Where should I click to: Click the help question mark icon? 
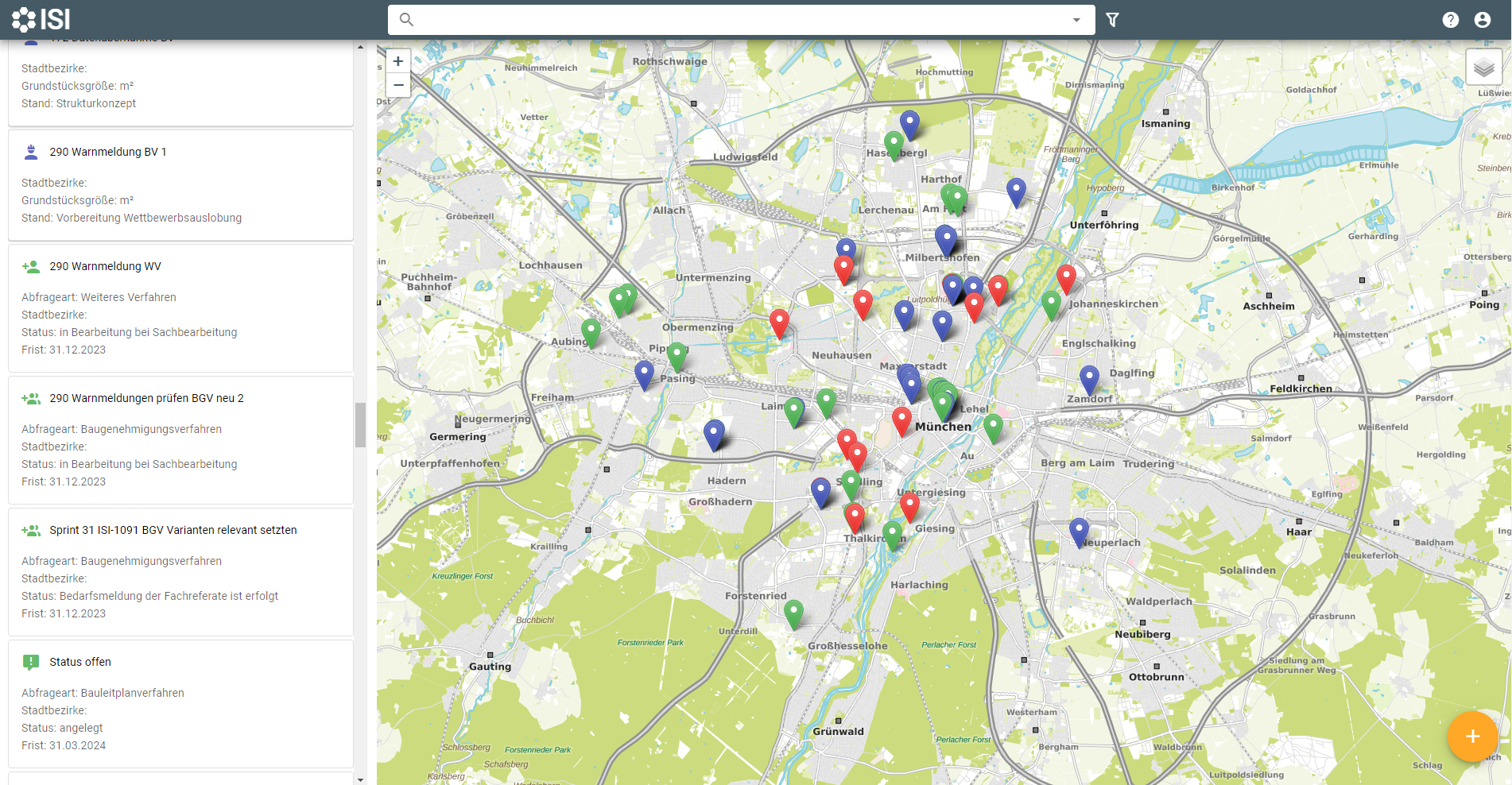click(x=1450, y=20)
